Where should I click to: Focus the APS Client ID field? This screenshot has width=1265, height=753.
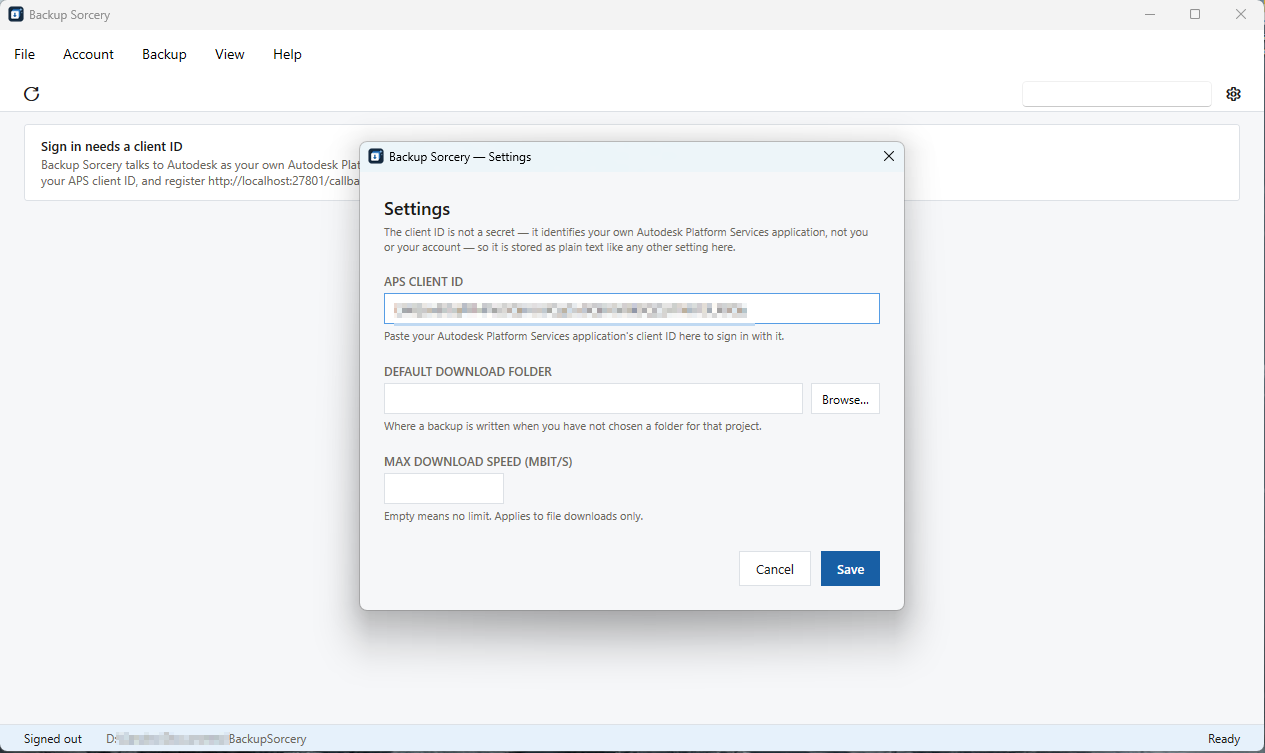pyautogui.click(x=632, y=309)
